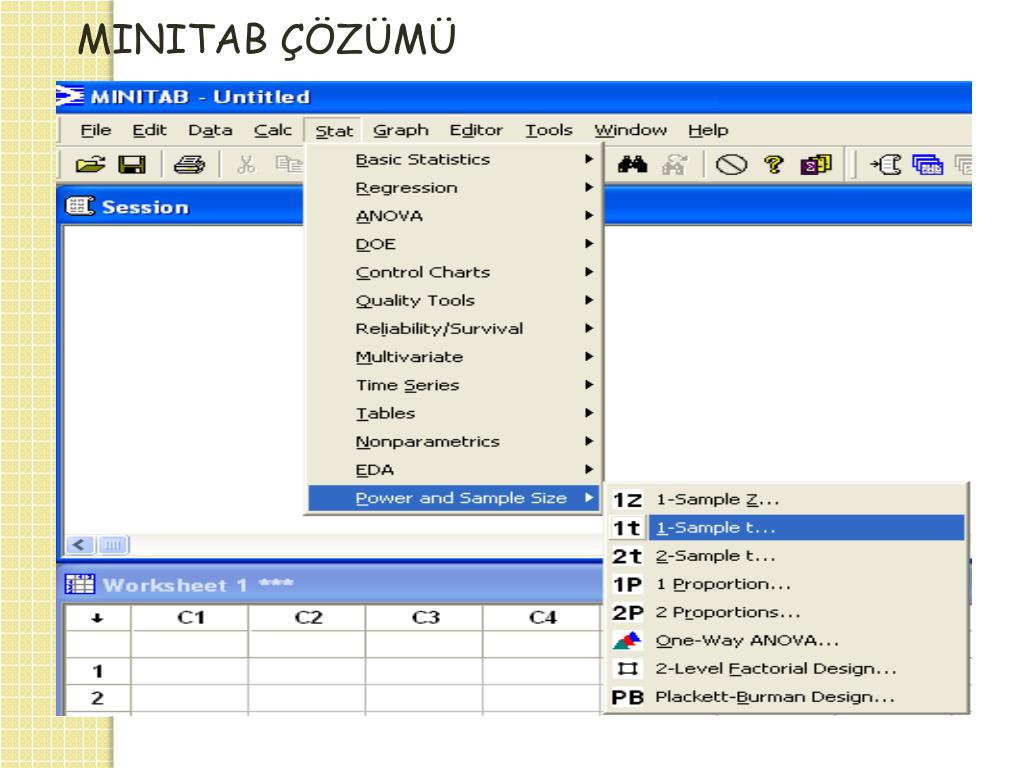Image resolution: width=1024 pixels, height=768 pixels.
Task: Click the blue Worksheet toolbar icon
Action: pyautogui.click(x=927, y=165)
